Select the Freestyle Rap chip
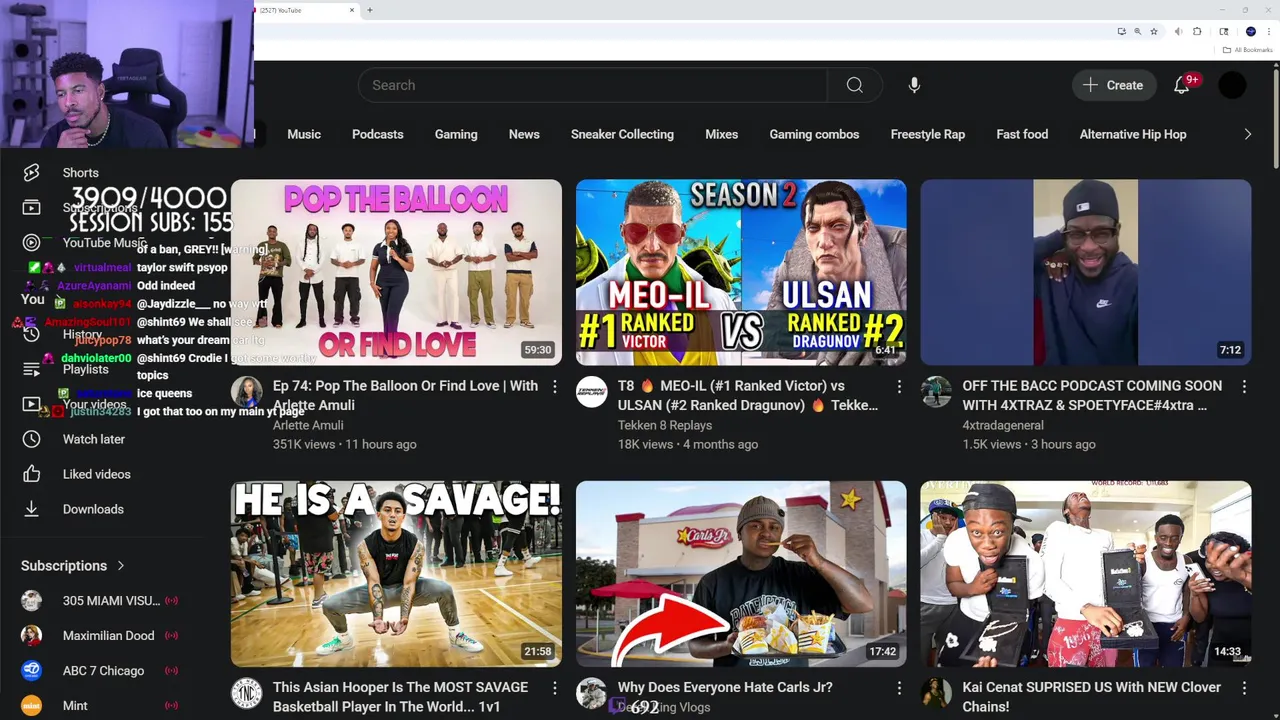The image size is (1280, 720). [x=928, y=134]
